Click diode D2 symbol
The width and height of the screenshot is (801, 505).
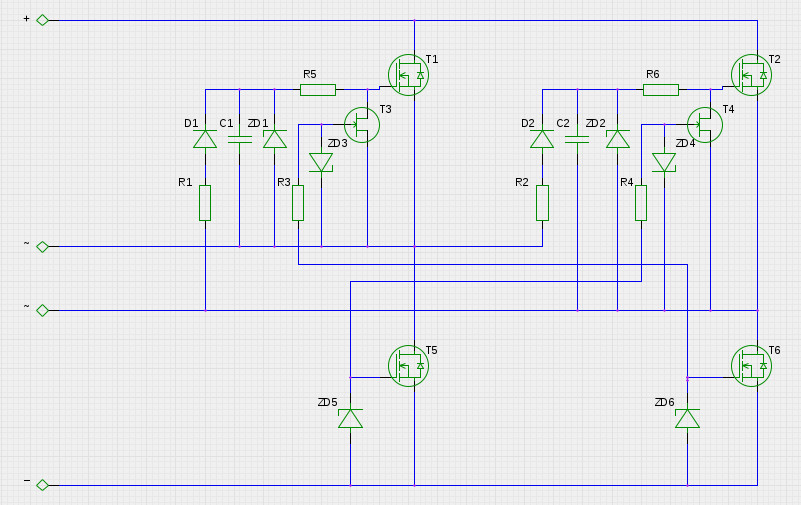[x=542, y=139]
